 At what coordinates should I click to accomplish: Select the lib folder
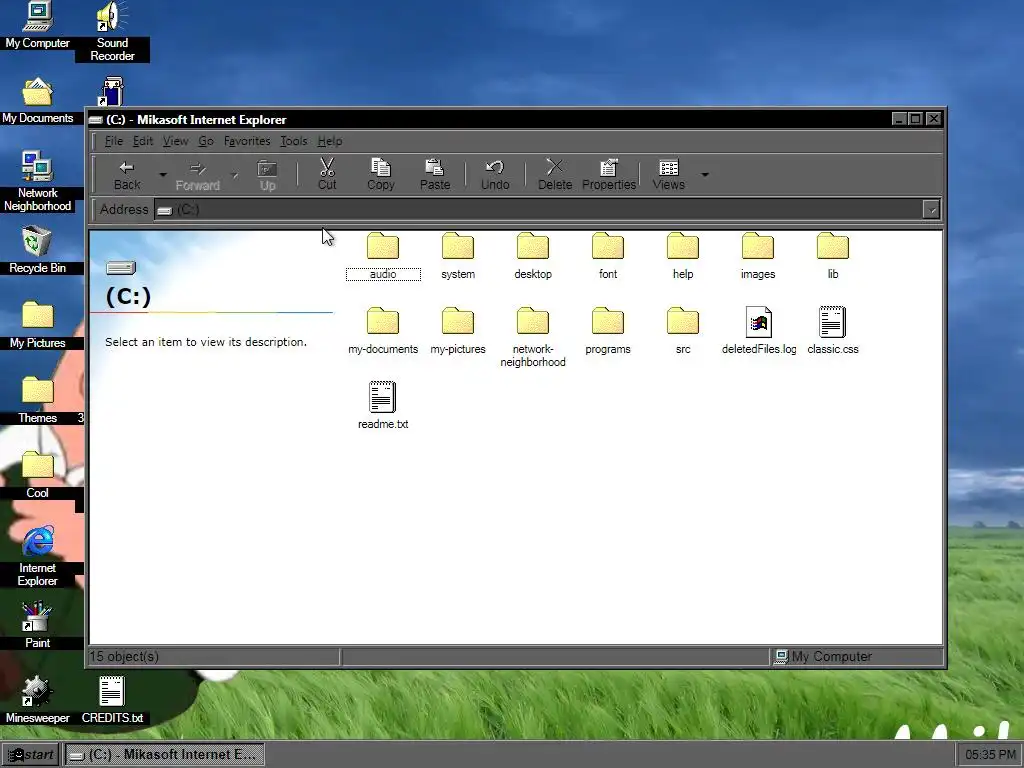coord(833,256)
